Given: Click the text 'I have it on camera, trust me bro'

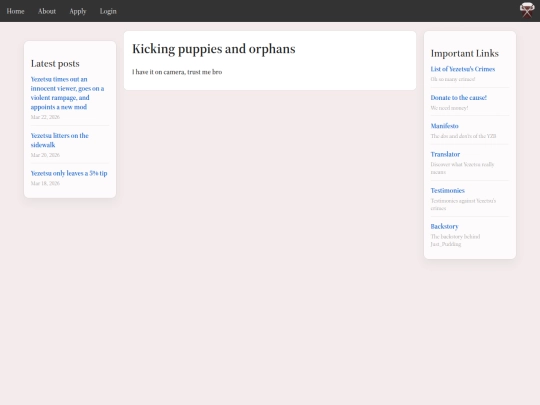Looking at the screenshot, I should 177,72.
